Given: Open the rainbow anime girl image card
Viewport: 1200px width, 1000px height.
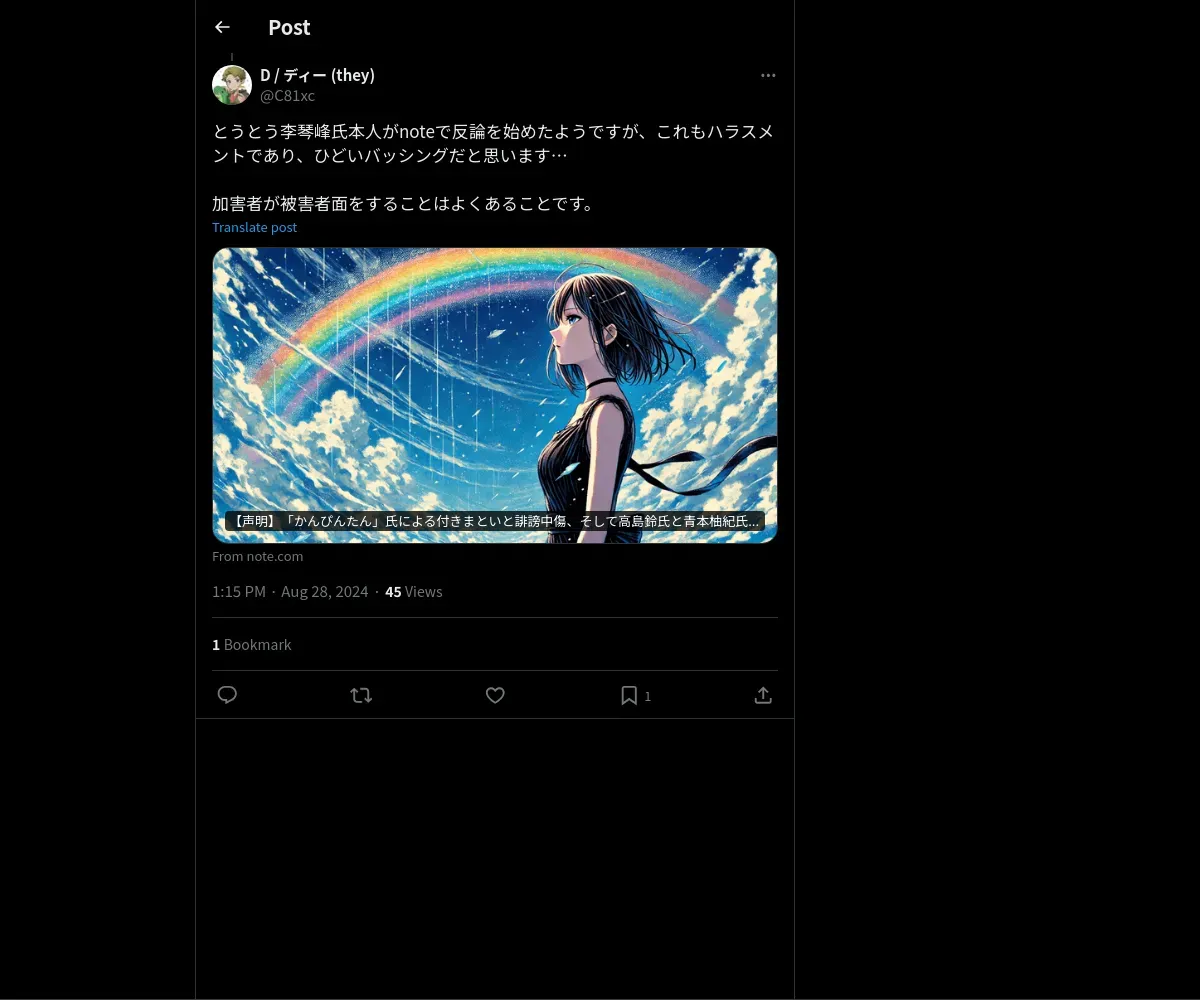Looking at the screenshot, I should coord(495,395).
